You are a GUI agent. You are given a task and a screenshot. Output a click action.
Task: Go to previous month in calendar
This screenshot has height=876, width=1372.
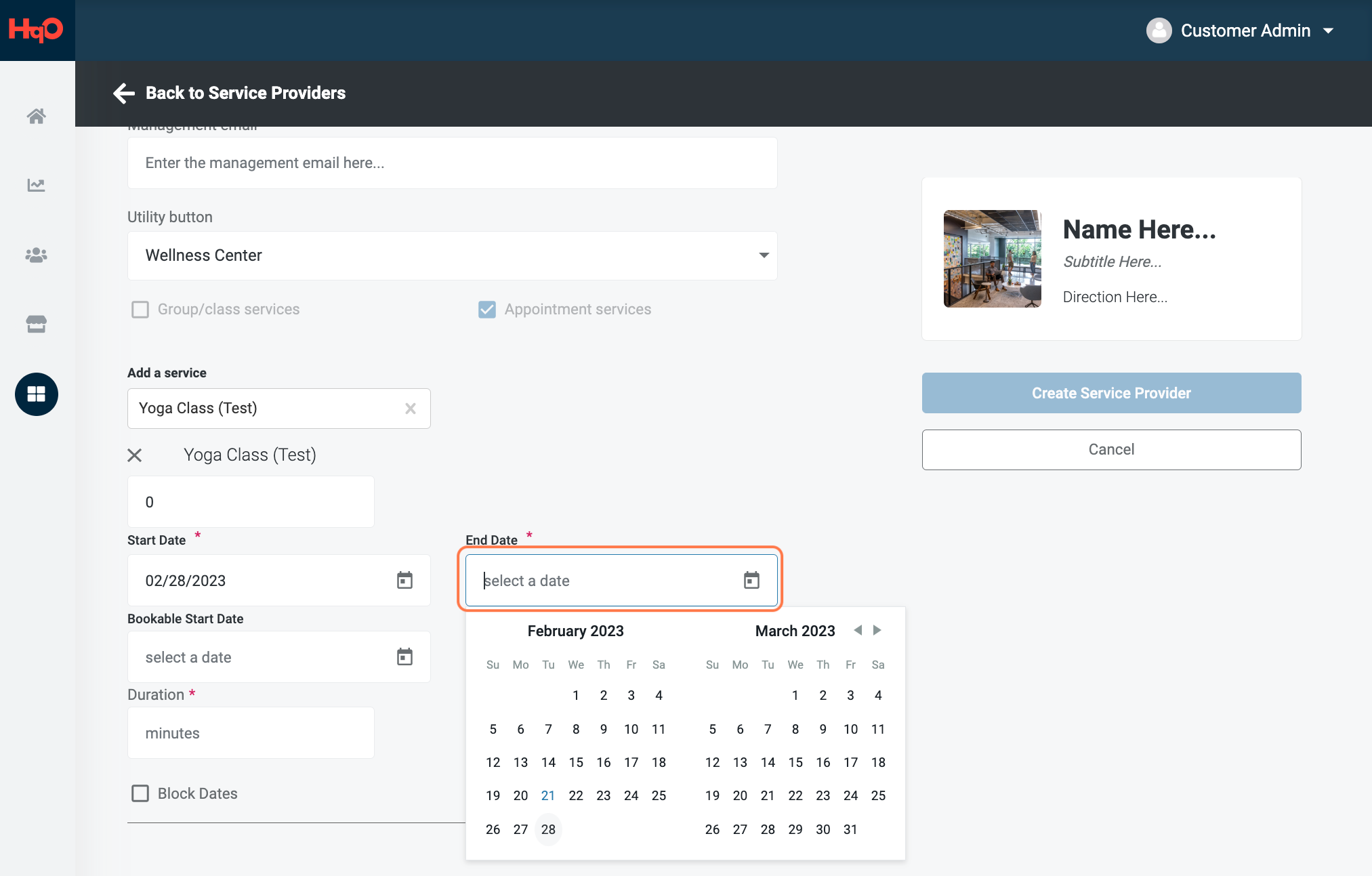point(858,630)
